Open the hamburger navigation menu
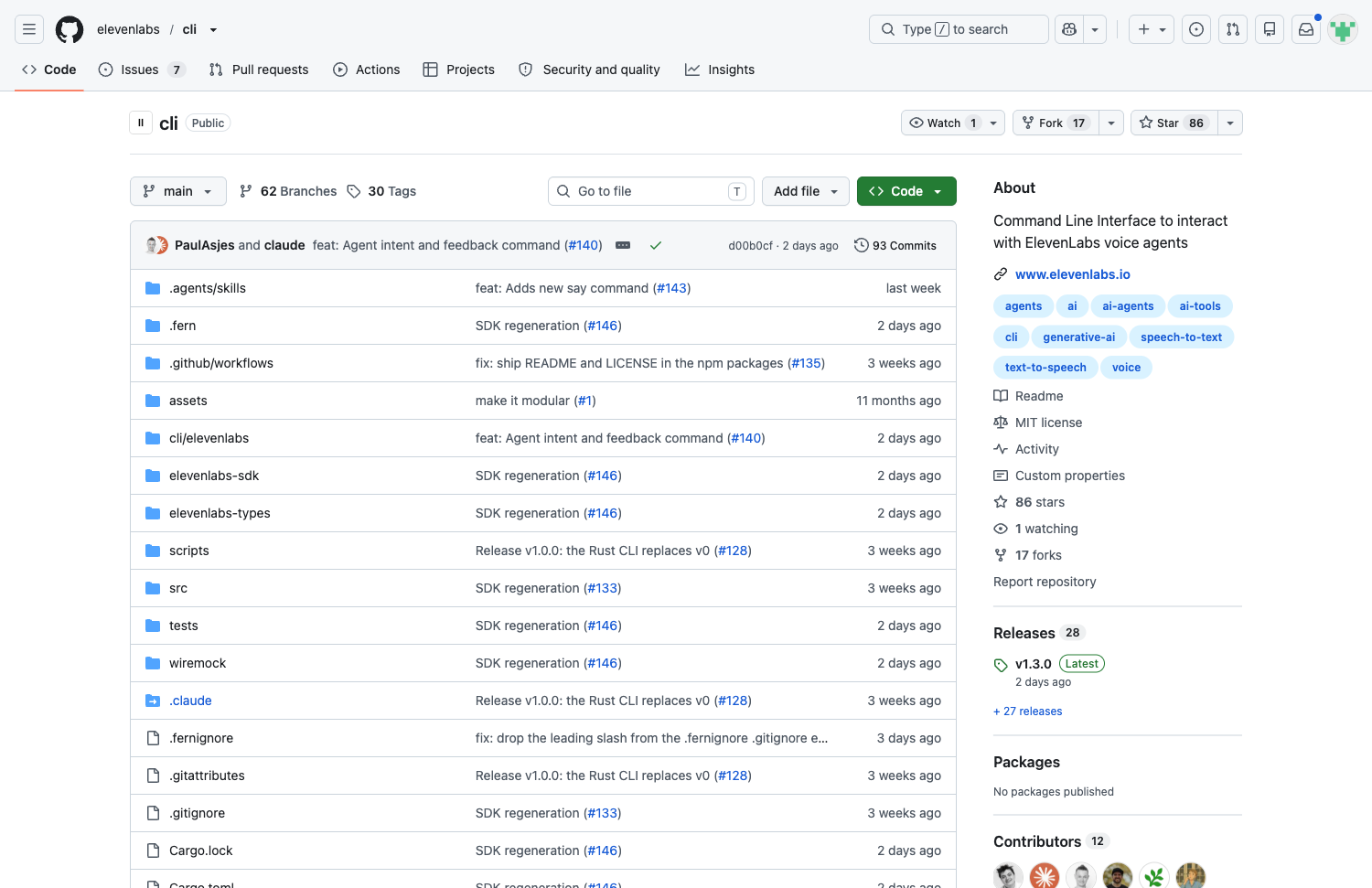The width and height of the screenshot is (1372, 888). 29,29
